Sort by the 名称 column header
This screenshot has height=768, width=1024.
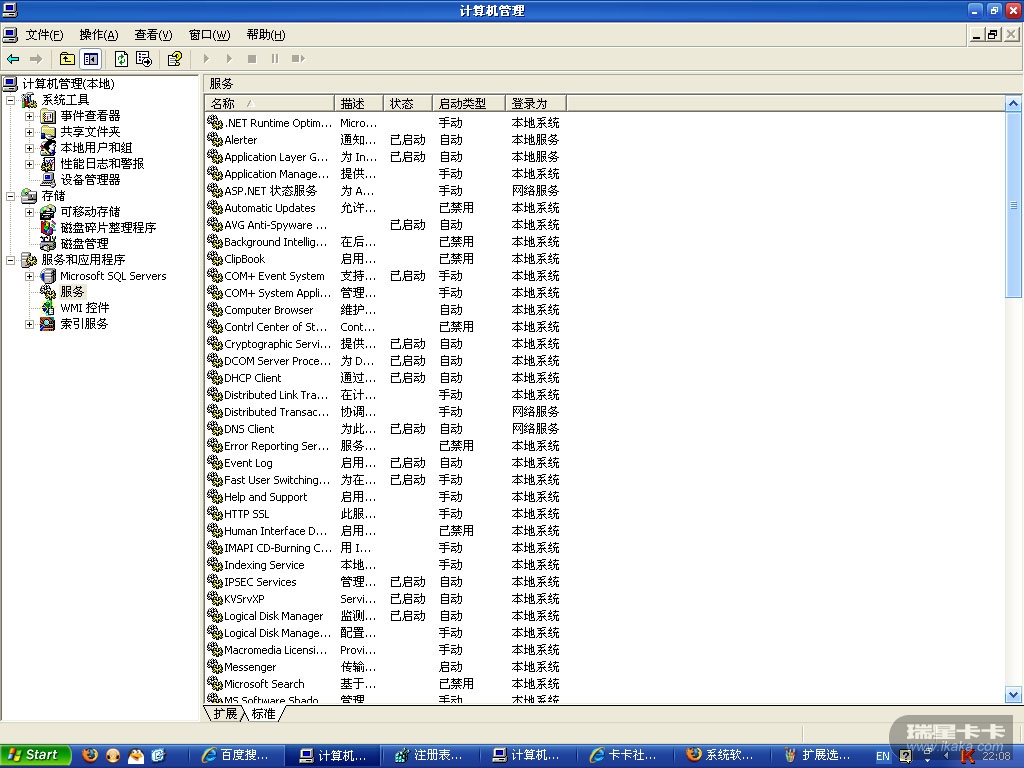click(x=270, y=103)
